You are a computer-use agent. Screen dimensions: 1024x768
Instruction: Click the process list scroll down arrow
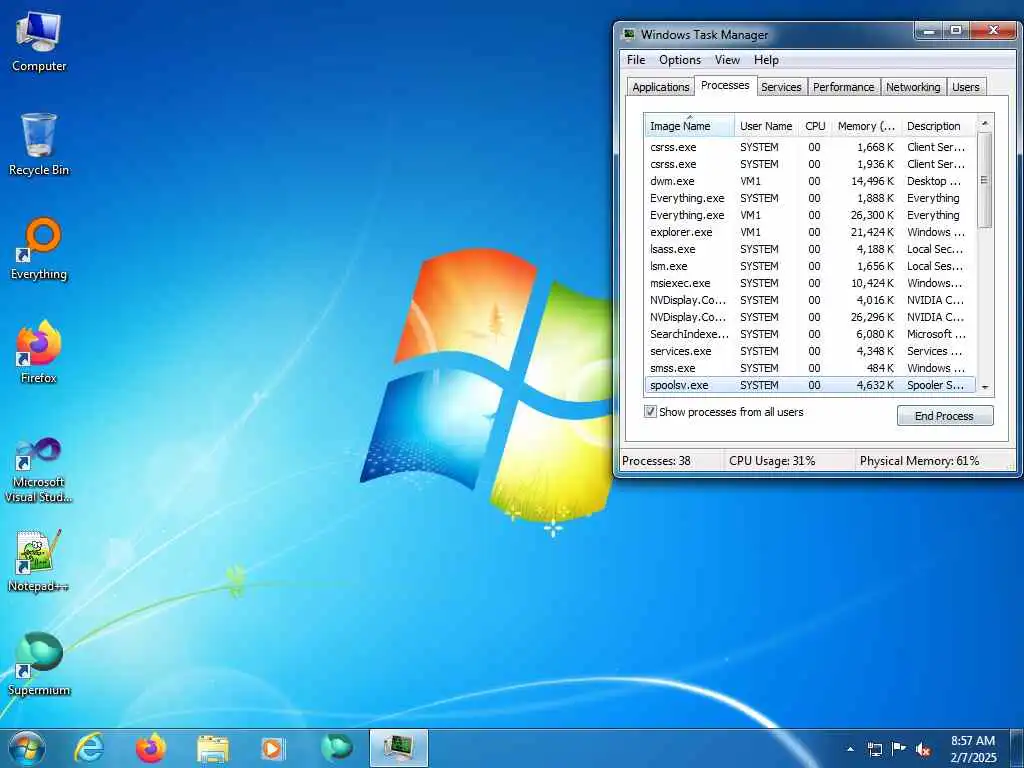985,387
